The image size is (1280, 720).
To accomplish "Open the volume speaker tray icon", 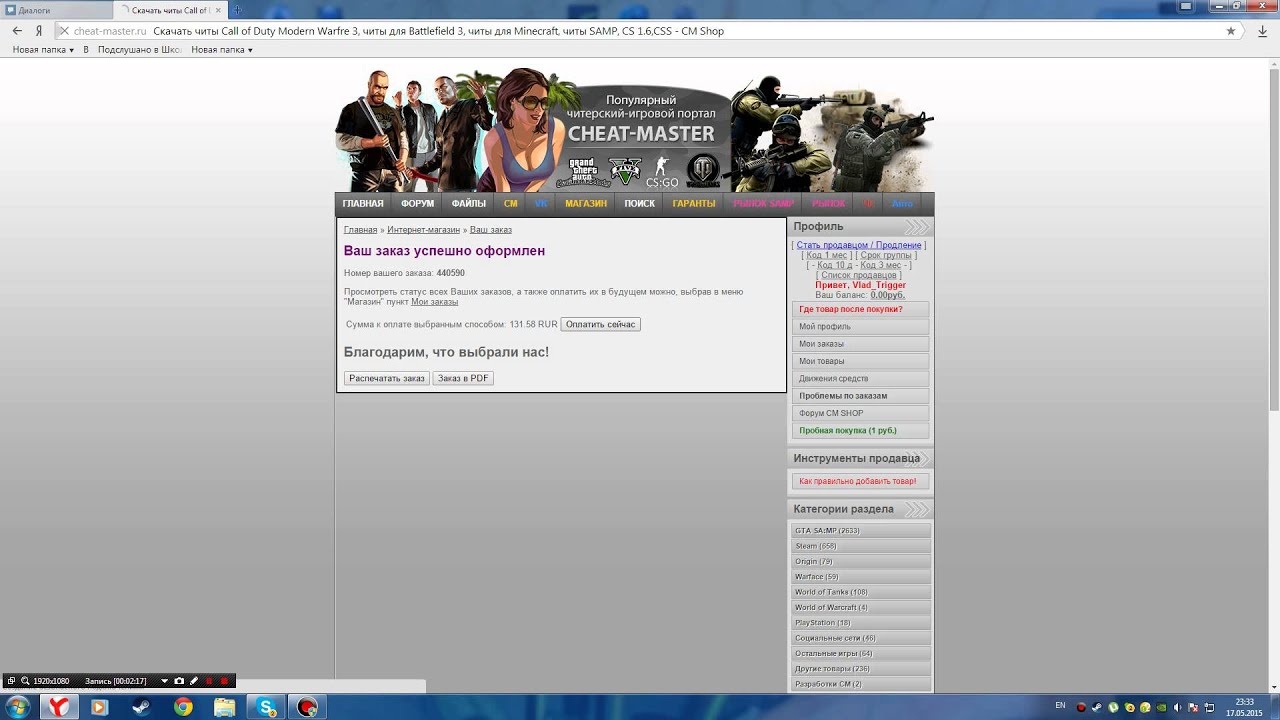I will pyautogui.click(x=1177, y=707).
